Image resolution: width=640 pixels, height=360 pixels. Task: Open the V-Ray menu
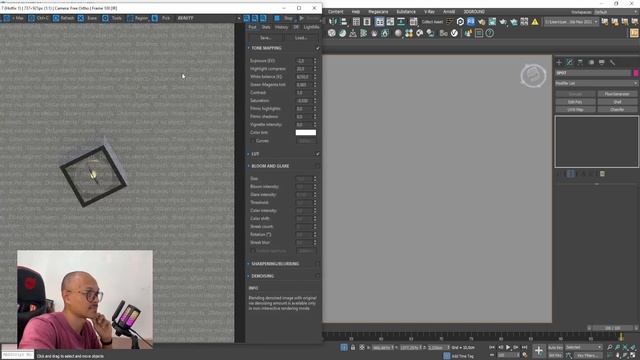429,12
